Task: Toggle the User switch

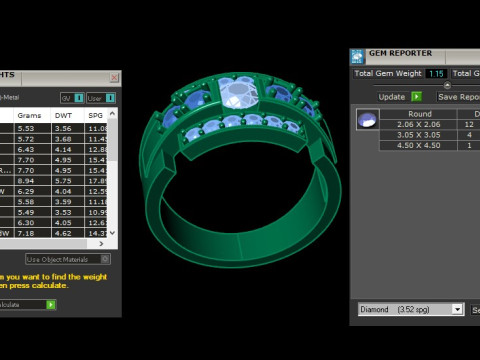Action: (x=101, y=98)
